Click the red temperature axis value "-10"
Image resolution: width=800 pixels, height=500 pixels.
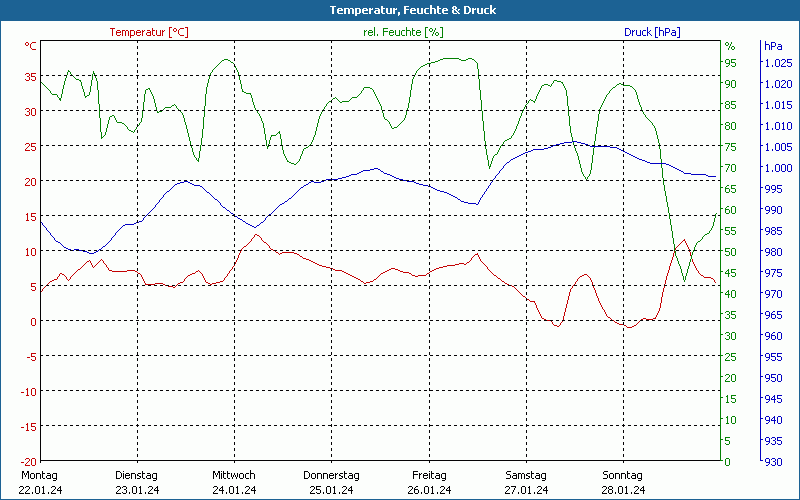point(29,392)
